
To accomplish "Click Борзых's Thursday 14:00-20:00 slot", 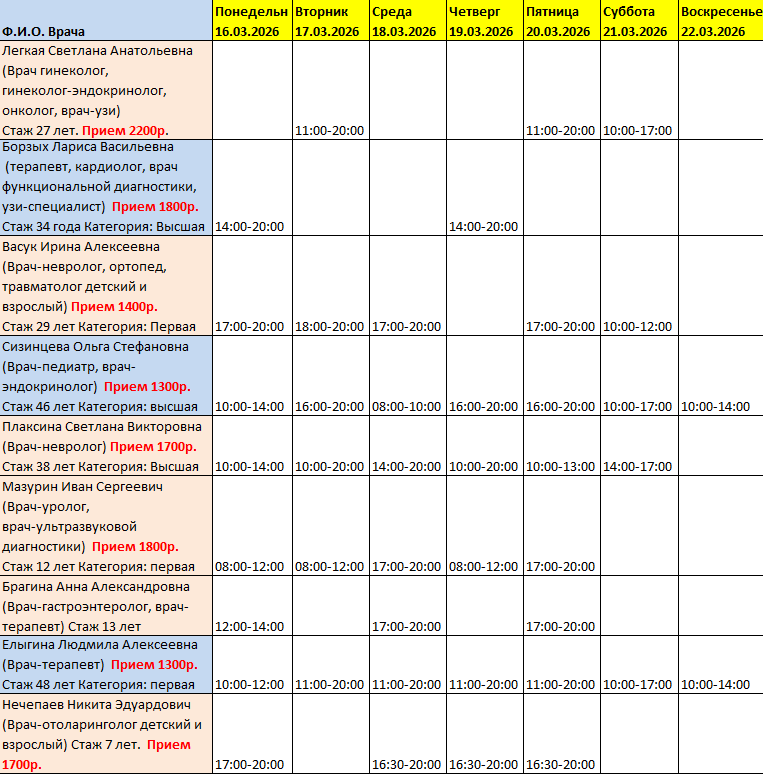I will pos(484,227).
